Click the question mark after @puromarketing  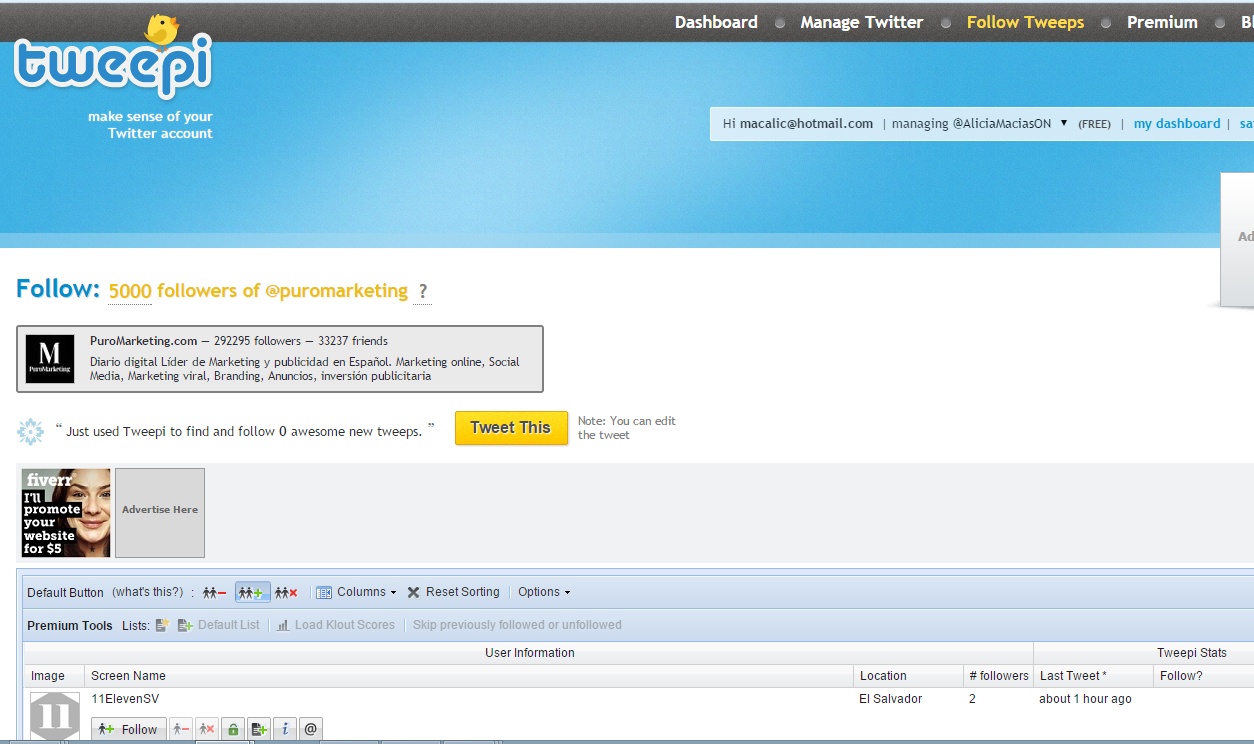(423, 292)
